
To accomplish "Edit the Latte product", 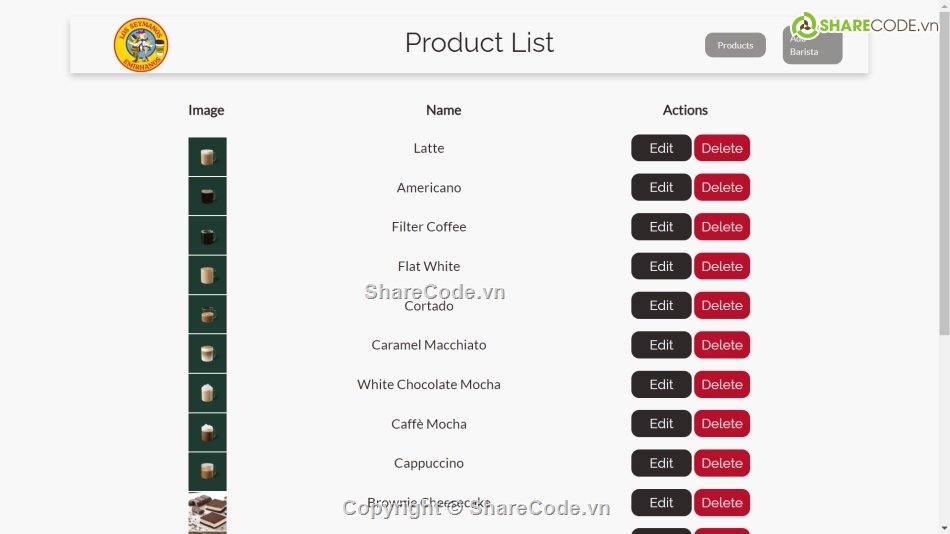I will pyautogui.click(x=661, y=148).
